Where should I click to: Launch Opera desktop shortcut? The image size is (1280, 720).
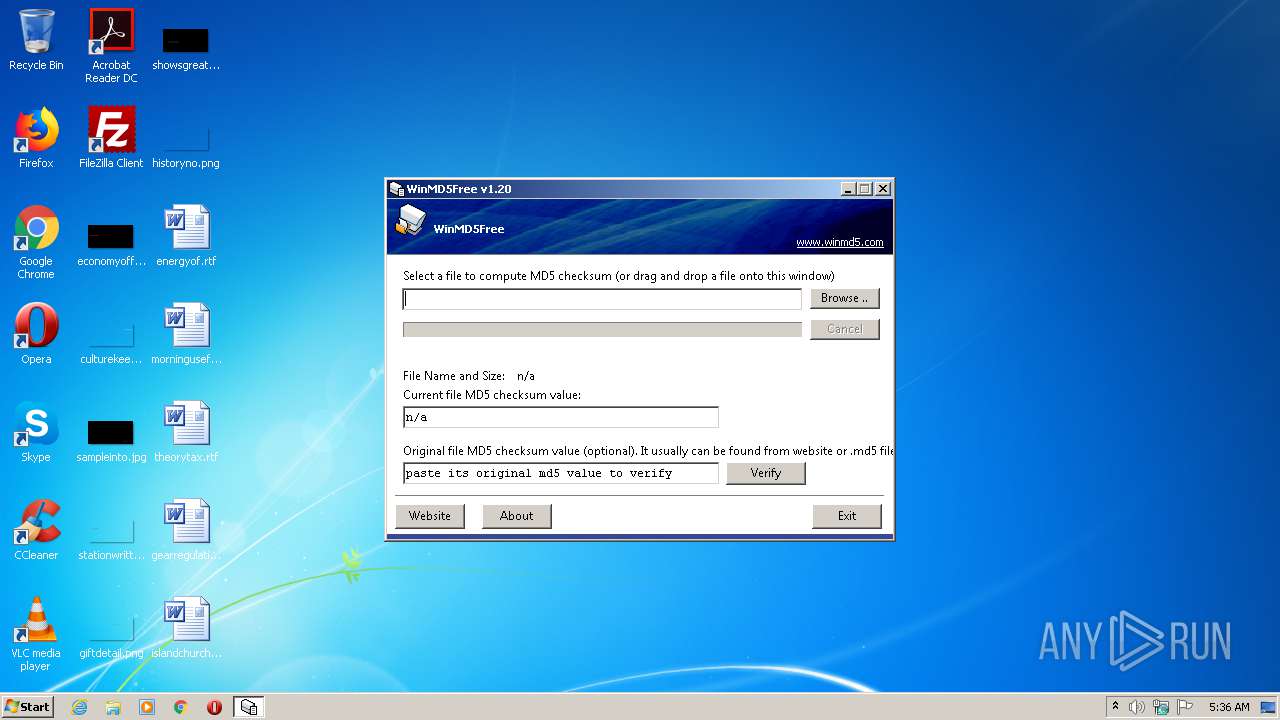[36, 334]
